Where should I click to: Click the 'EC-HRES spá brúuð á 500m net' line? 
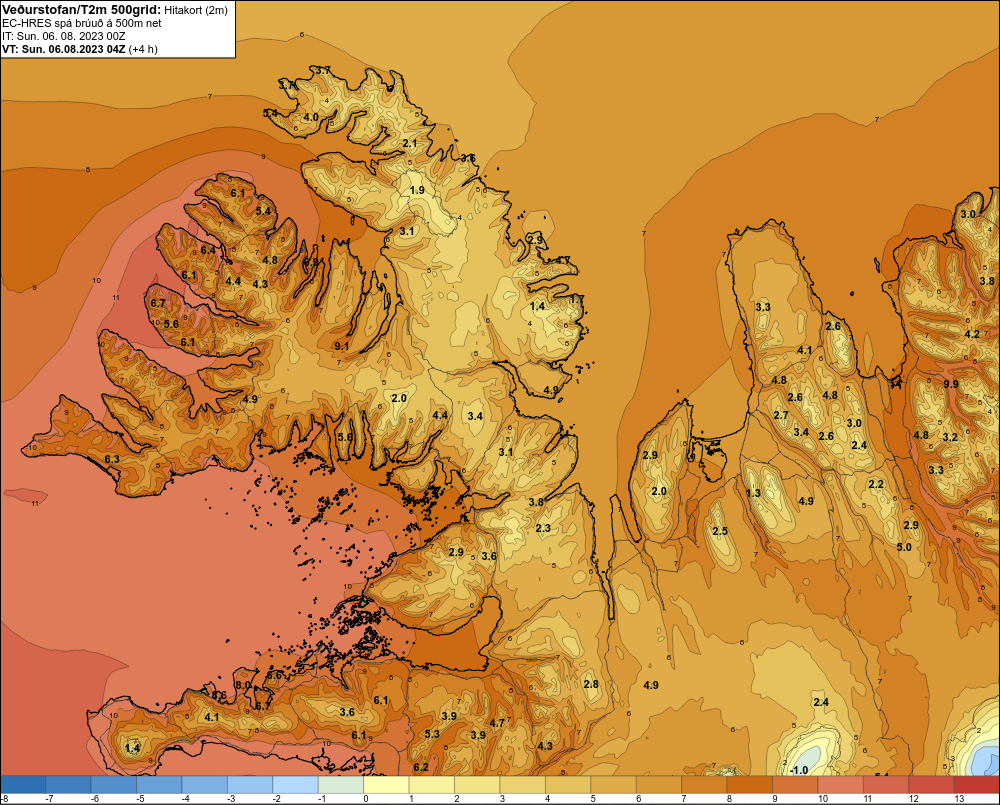point(82,23)
